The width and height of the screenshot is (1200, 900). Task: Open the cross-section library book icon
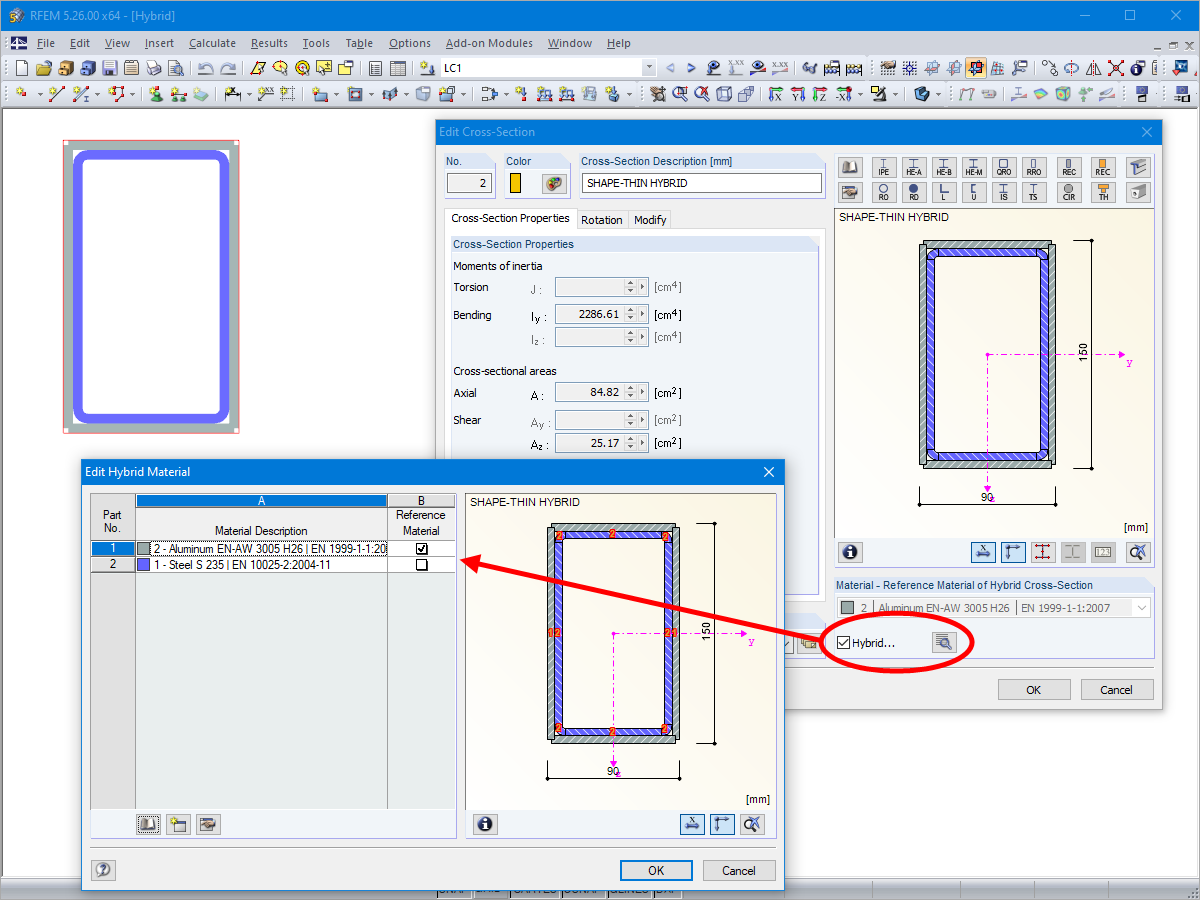(x=851, y=167)
